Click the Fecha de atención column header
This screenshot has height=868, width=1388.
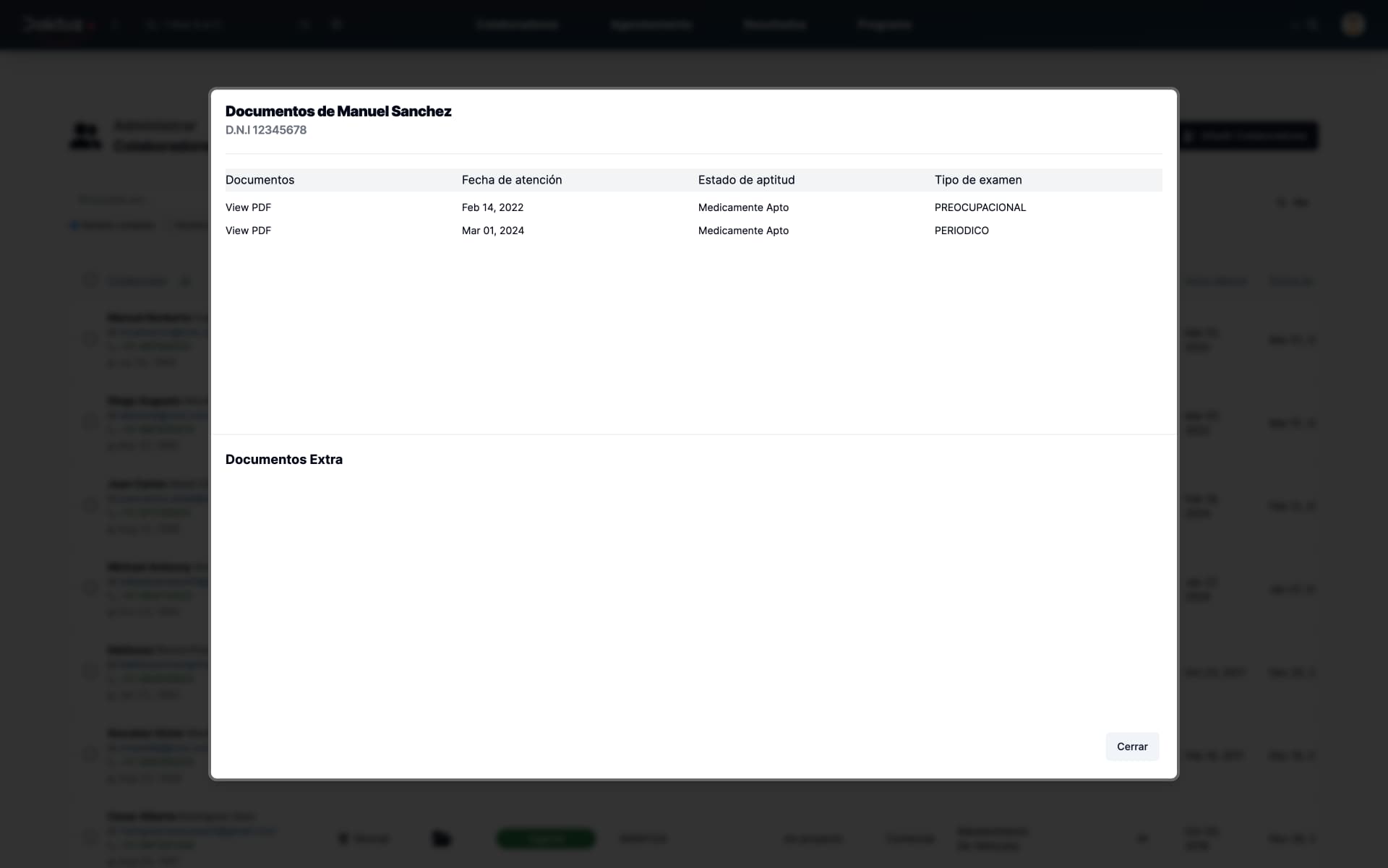click(511, 180)
